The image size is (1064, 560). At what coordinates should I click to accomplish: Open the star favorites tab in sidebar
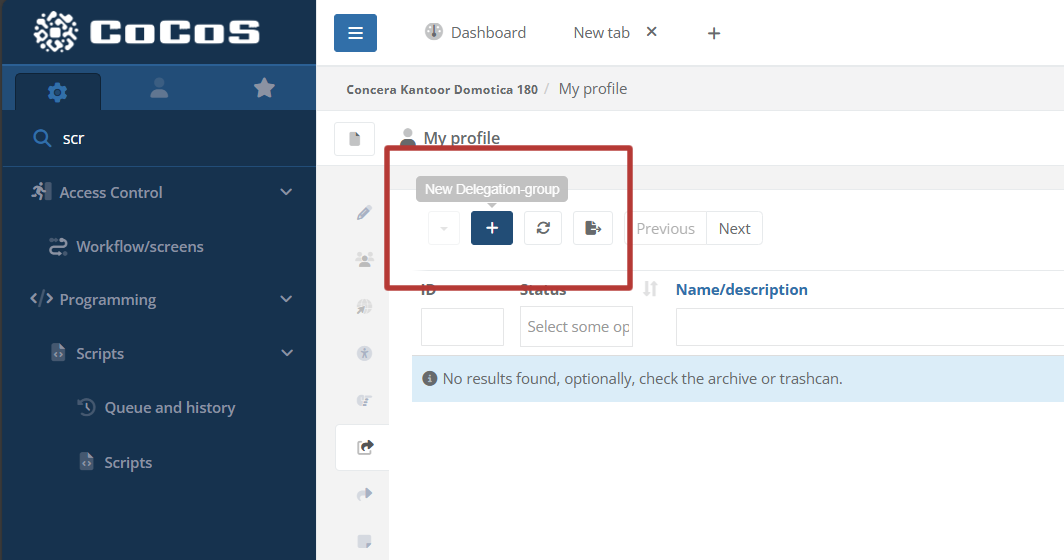(x=264, y=89)
